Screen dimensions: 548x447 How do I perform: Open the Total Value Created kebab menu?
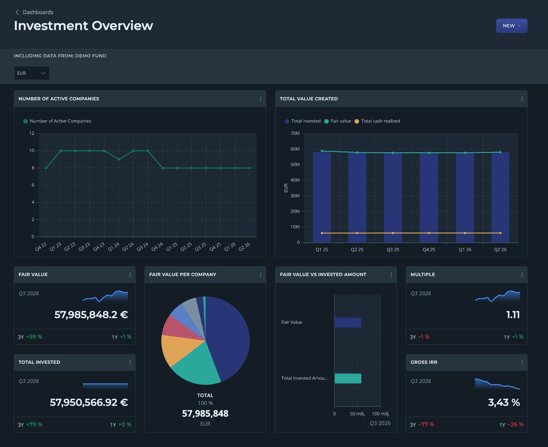522,99
